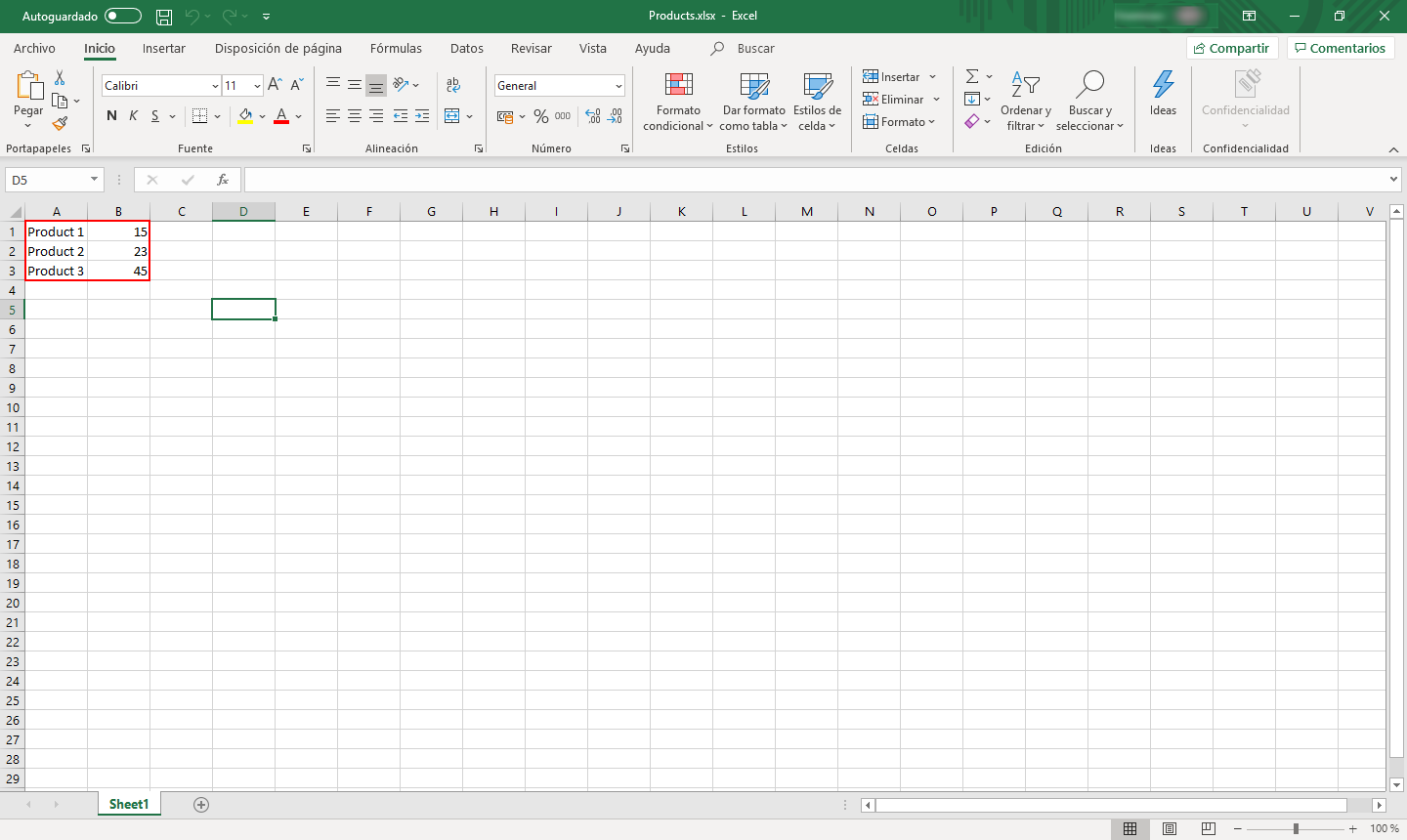Toggle bottom vertical alignment button

[376, 85]
